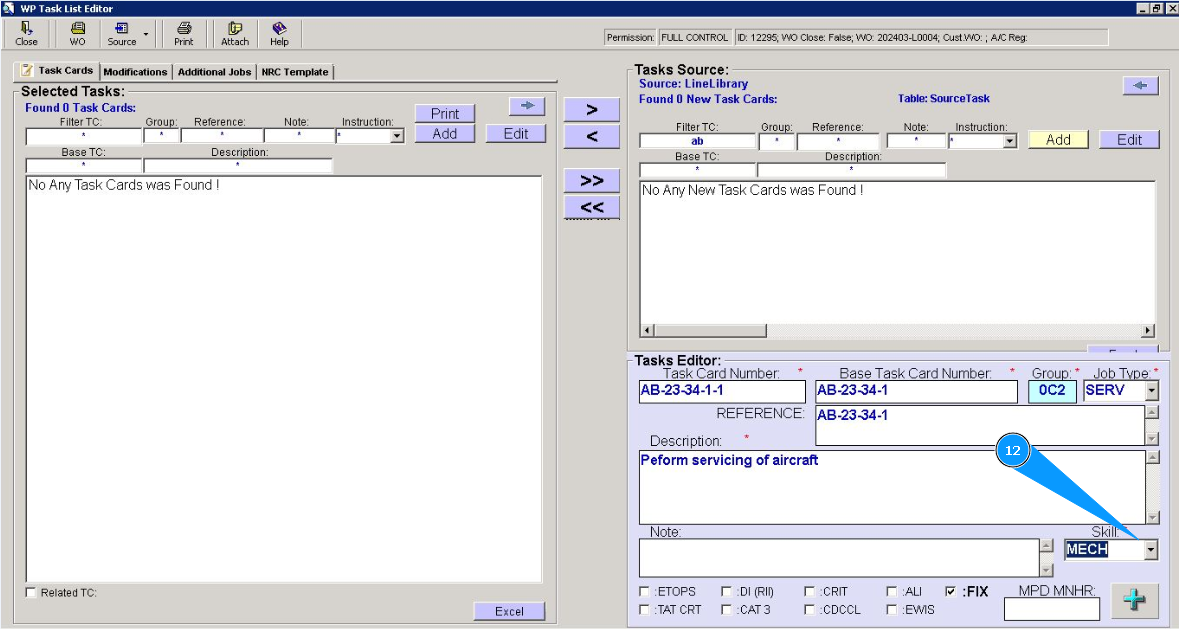
Task: Enable the ETOPS checkbox
Action: click(x=645, y=592)
